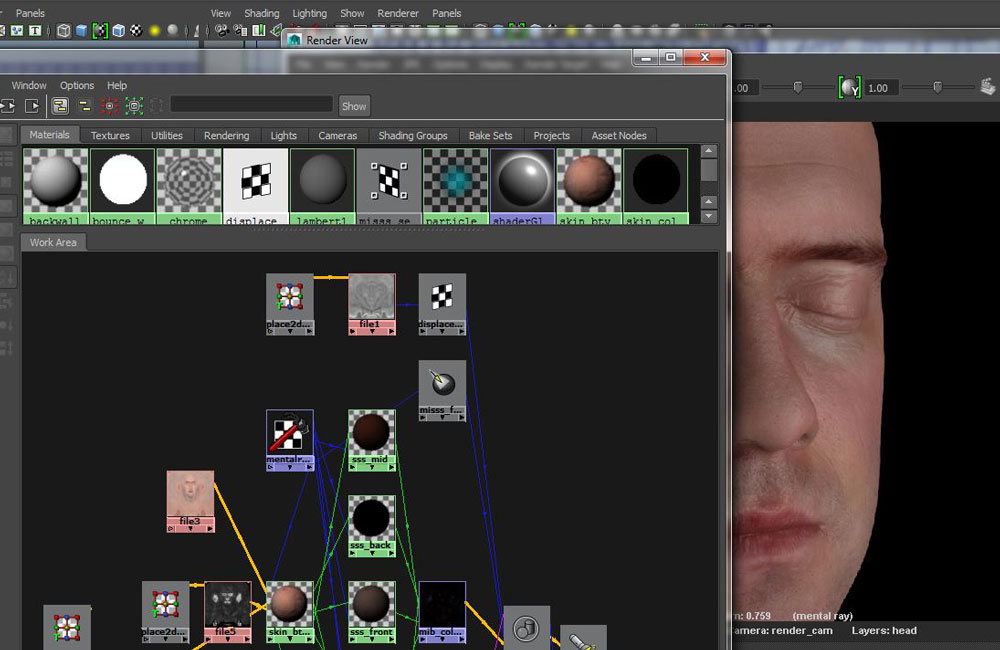The height and width of the screenshot is (650, 1000).
Task: Click the T icon in the viewport toolbar
Action: pyautogui.click(x=34, y=31)
